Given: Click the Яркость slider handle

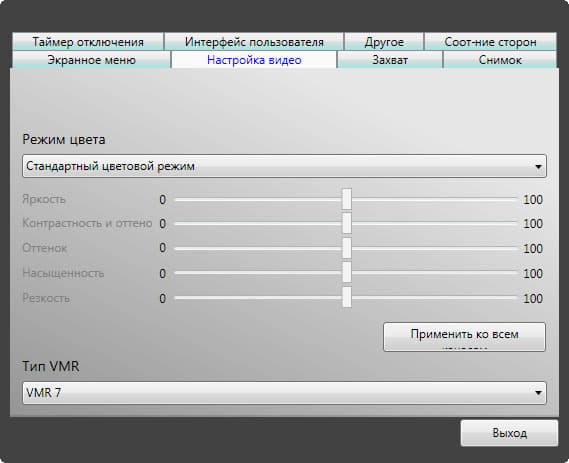Looking at the screenshot, I should tap(347, 199).
